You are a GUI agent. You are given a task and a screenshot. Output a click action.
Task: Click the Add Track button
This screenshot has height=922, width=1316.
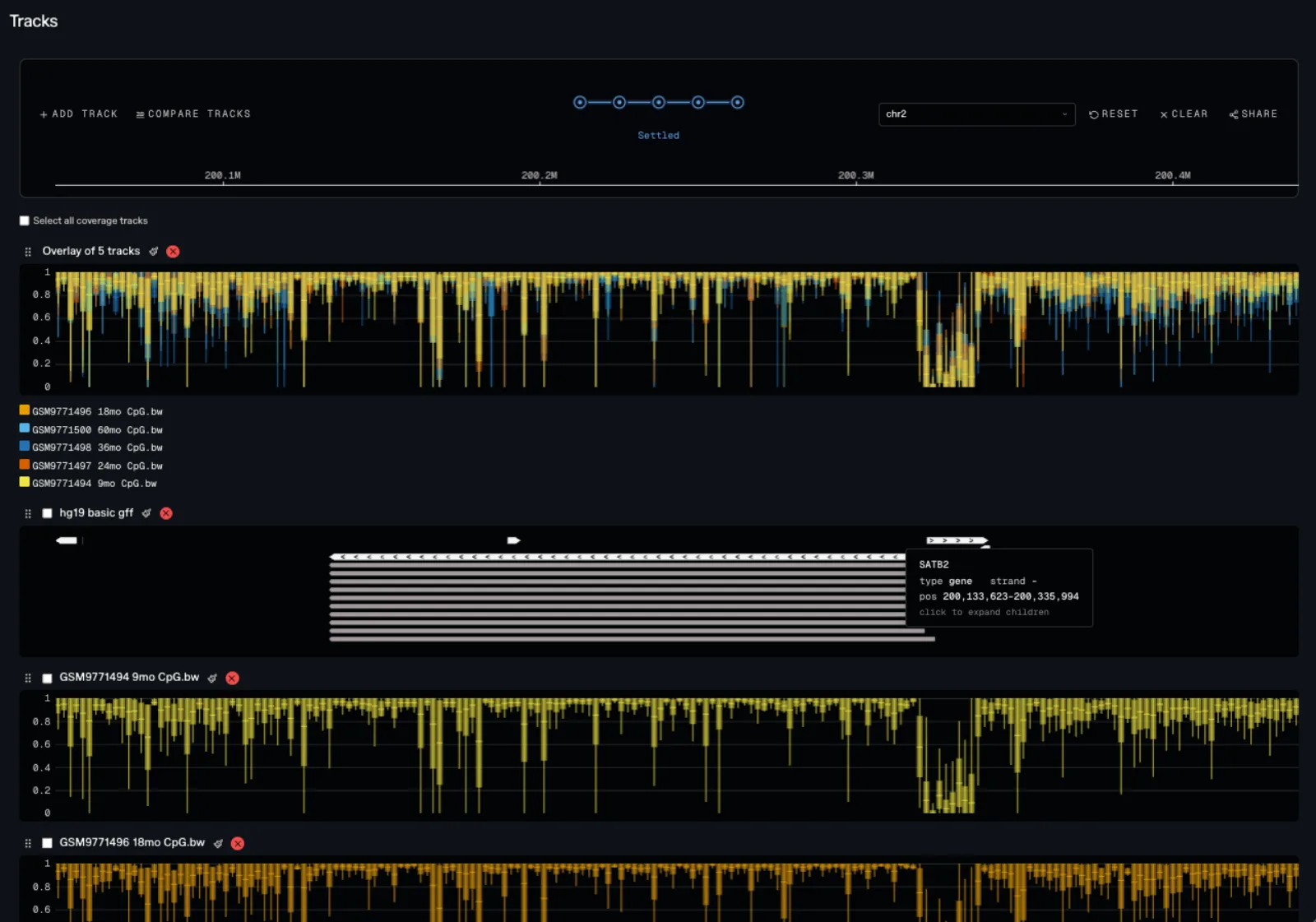[x=79, y=114]
